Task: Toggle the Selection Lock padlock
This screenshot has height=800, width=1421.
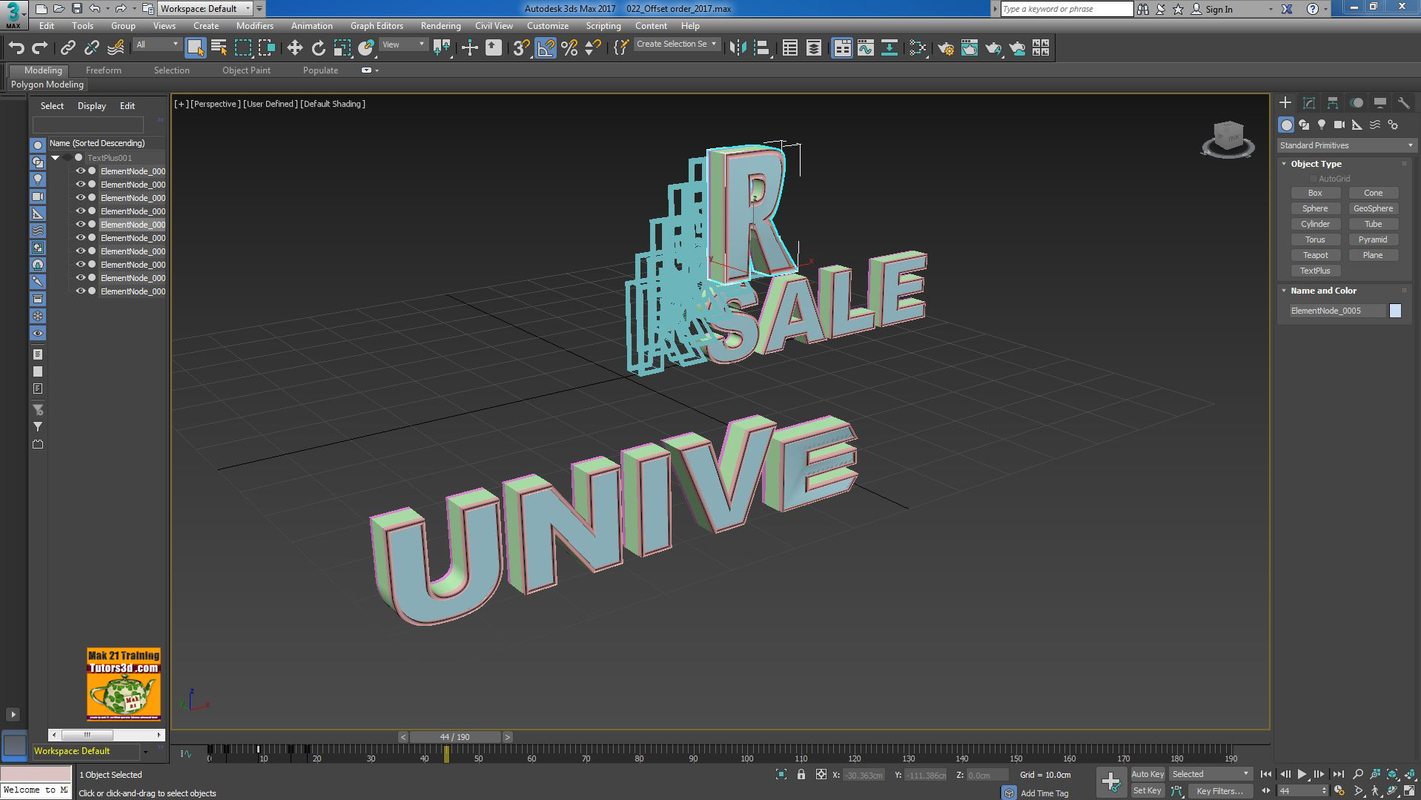Action: (801, 774)
